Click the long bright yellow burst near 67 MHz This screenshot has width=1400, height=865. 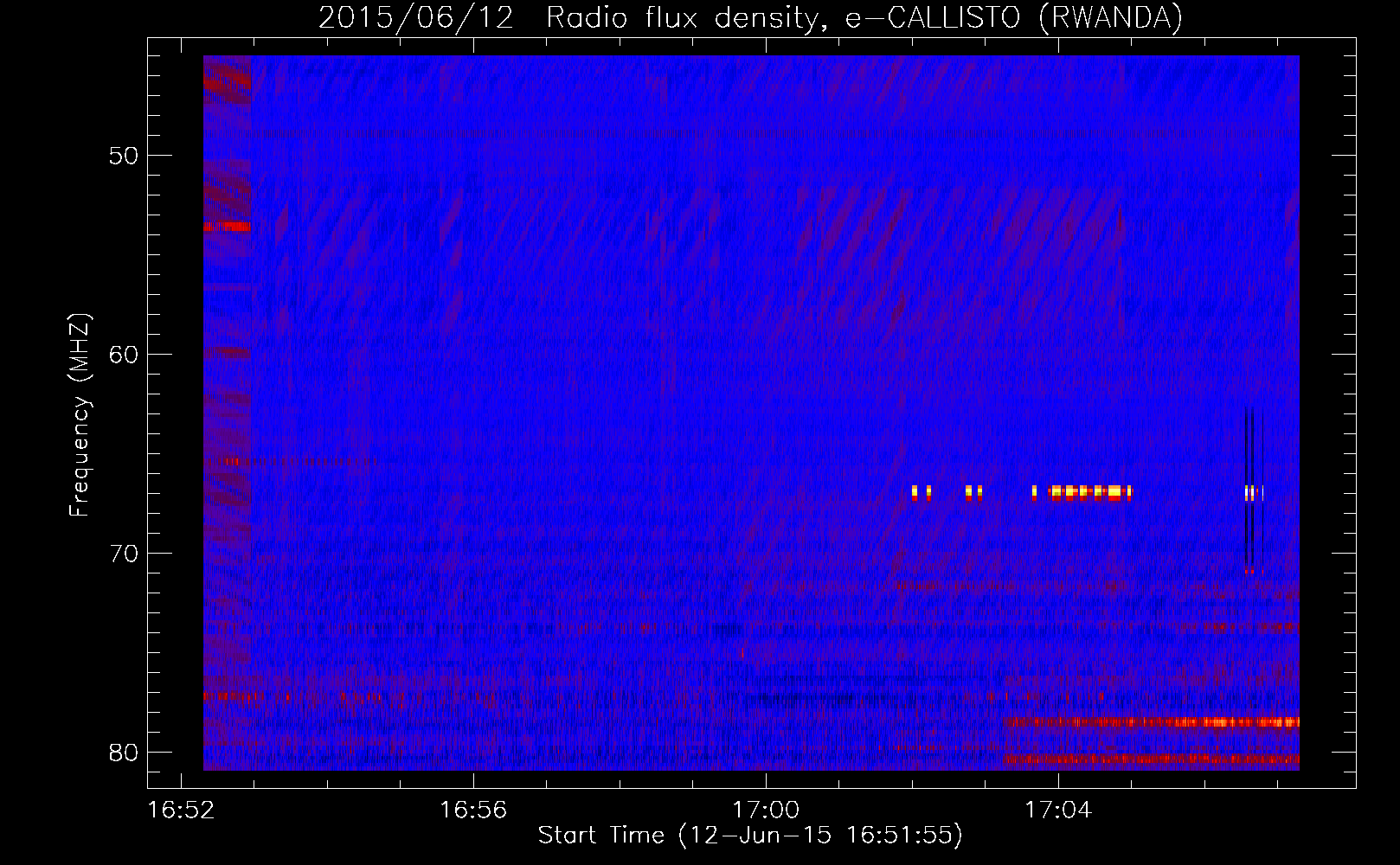[x=1090, y=493]
